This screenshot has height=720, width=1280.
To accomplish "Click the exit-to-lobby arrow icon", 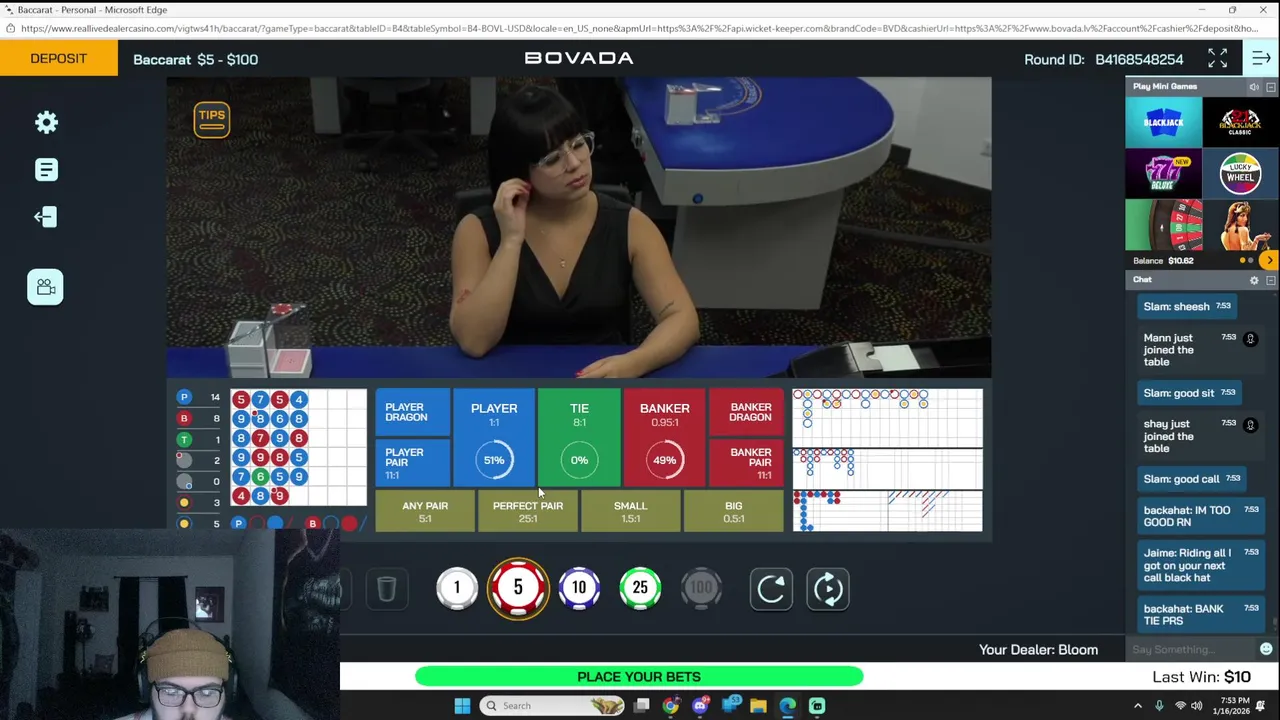I will click(45, 217).
